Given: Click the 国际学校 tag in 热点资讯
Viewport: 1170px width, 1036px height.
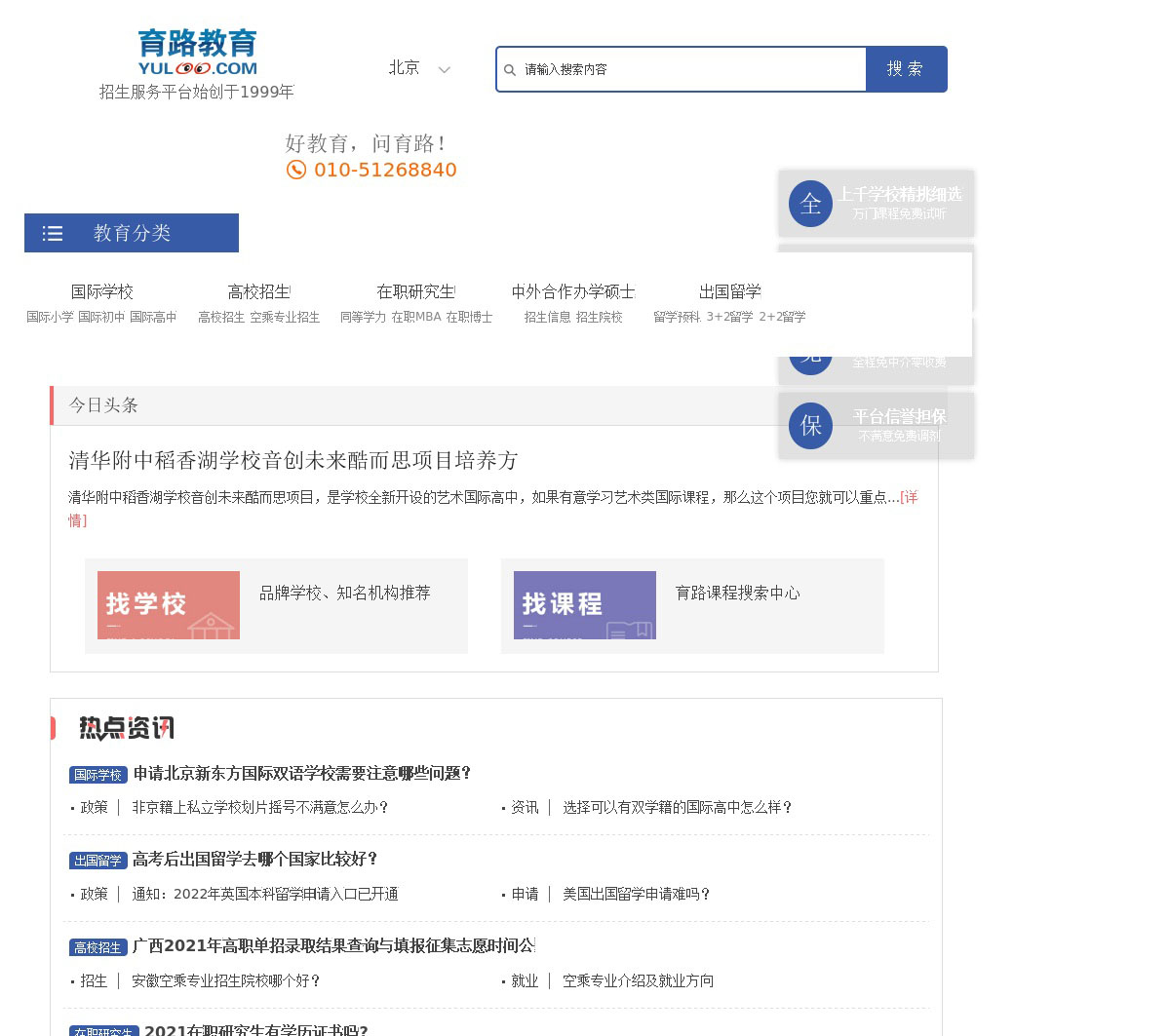Looking at the screenshot, I should tap(98, 775).
